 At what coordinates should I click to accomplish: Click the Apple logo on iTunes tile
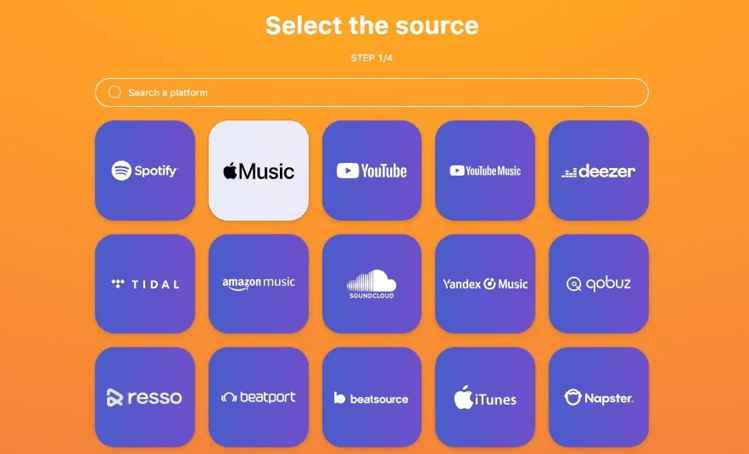pyautogui.click(x=463, y=397)
